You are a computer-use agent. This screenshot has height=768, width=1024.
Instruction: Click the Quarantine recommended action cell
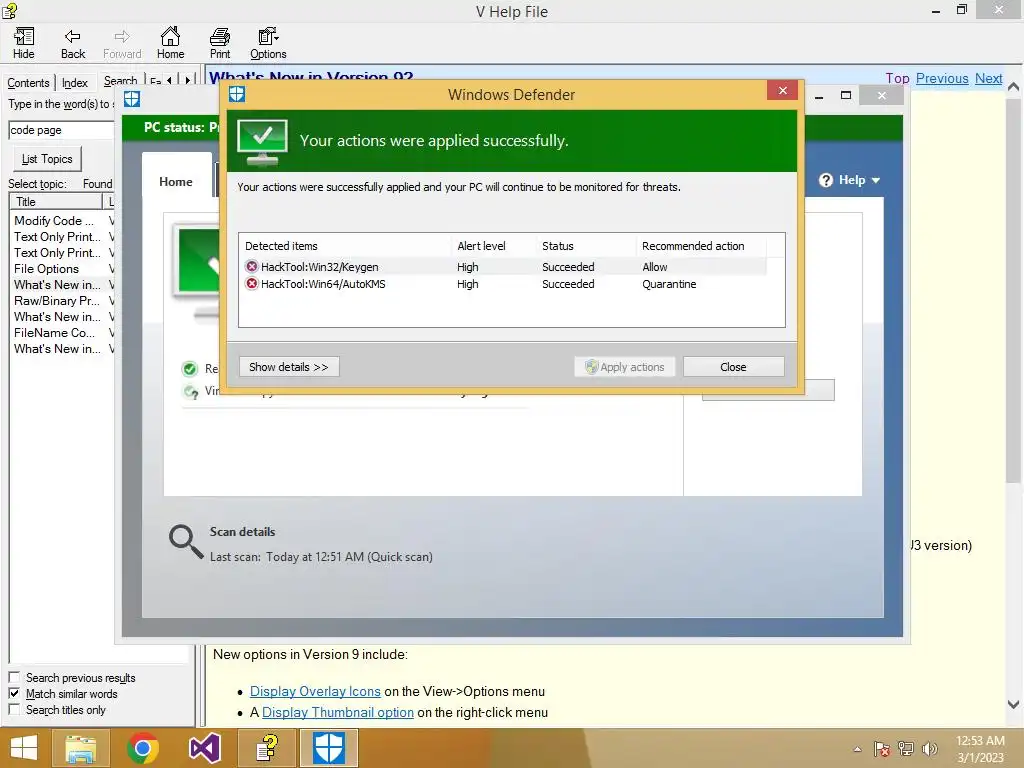669,284
